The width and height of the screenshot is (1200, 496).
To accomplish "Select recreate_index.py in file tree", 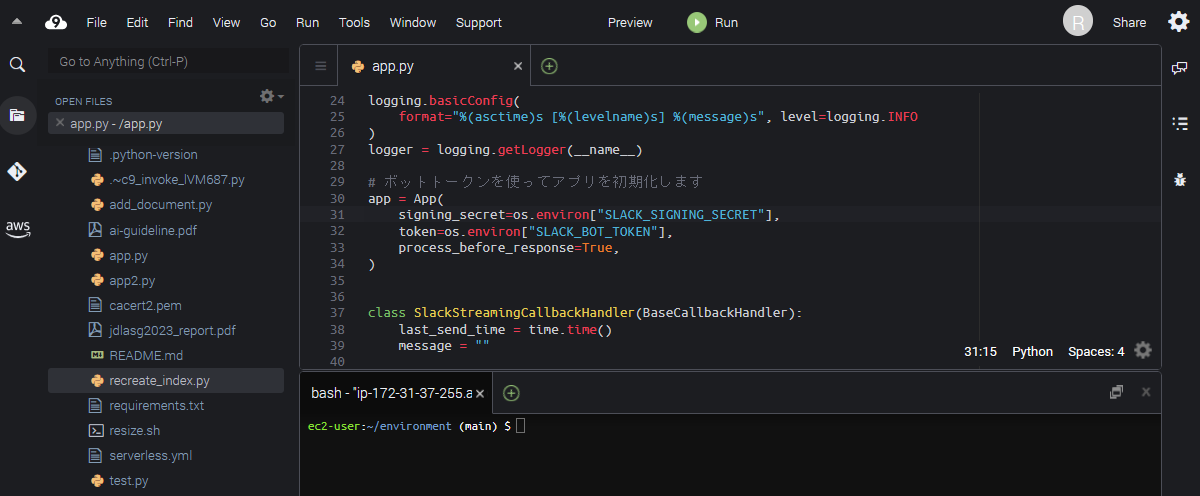I will (x=166, y=381).
